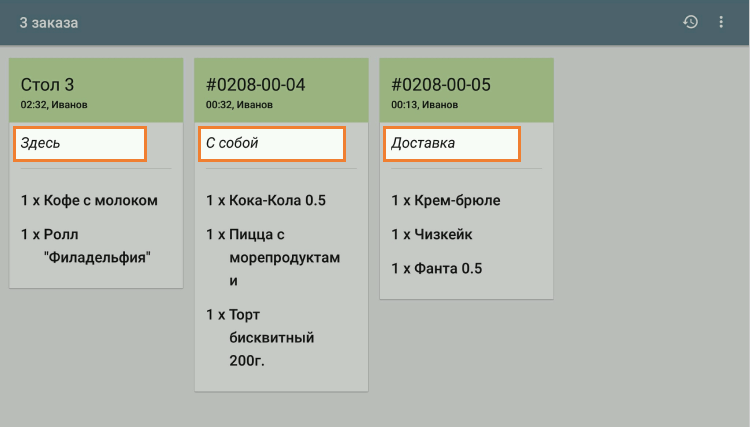
Task: Mark item "1 x Кока-Кола 0.5"
Action: (x=266, y=200)
